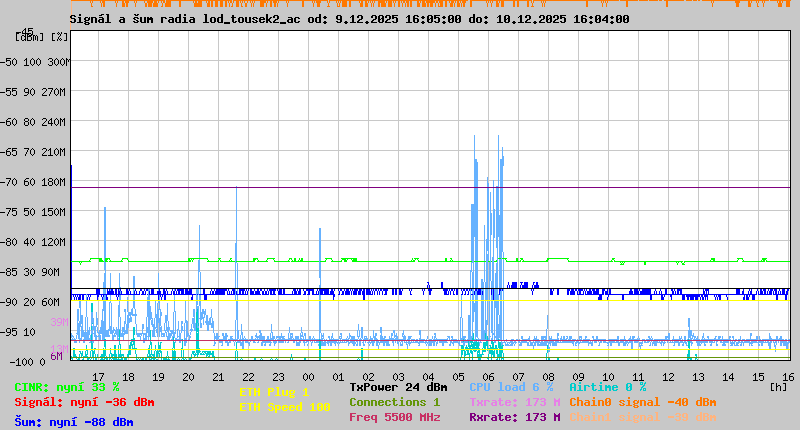Click the Connections 1 legend entry
Viewport: 800px width, 430px height.
point(394,402)
